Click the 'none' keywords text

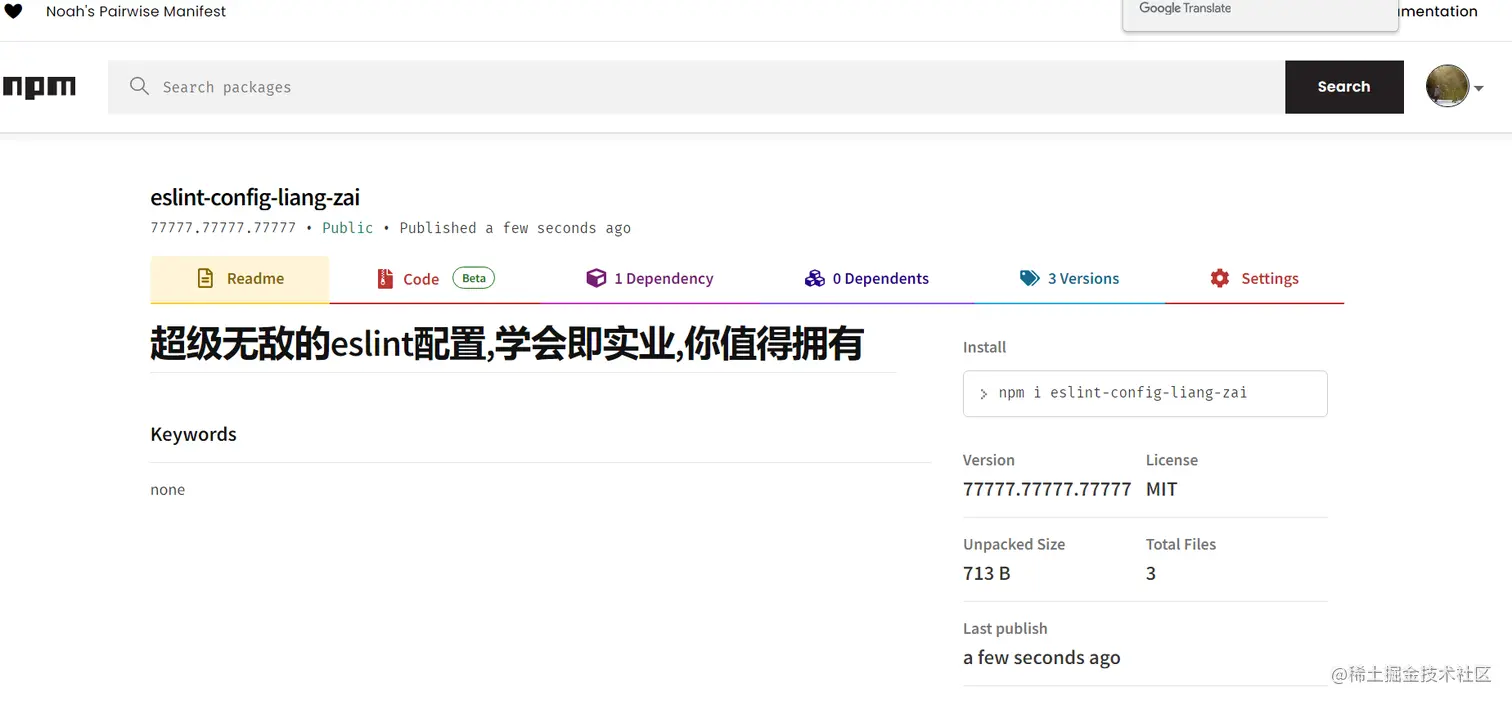[x=167, y=489]
